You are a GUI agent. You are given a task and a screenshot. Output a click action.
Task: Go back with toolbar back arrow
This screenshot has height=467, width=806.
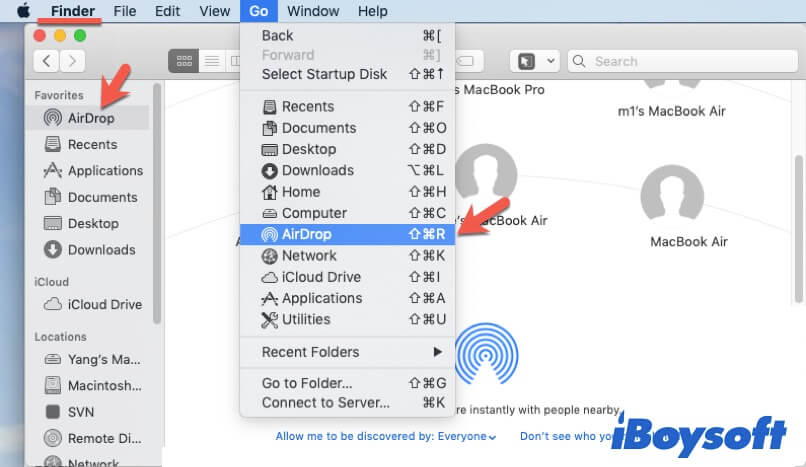click(46, 61)
